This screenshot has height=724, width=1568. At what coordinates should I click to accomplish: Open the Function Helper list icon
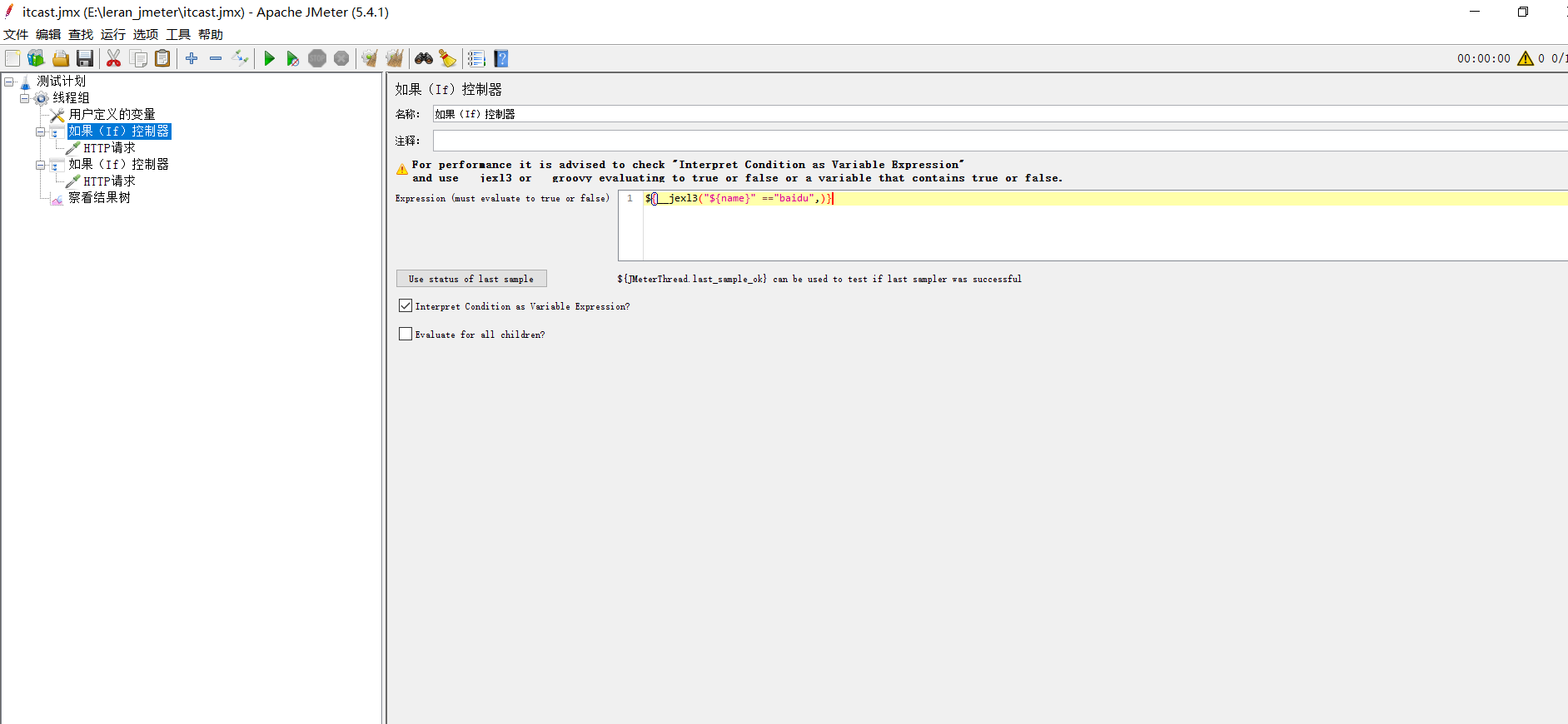click(x=476, y=58)
